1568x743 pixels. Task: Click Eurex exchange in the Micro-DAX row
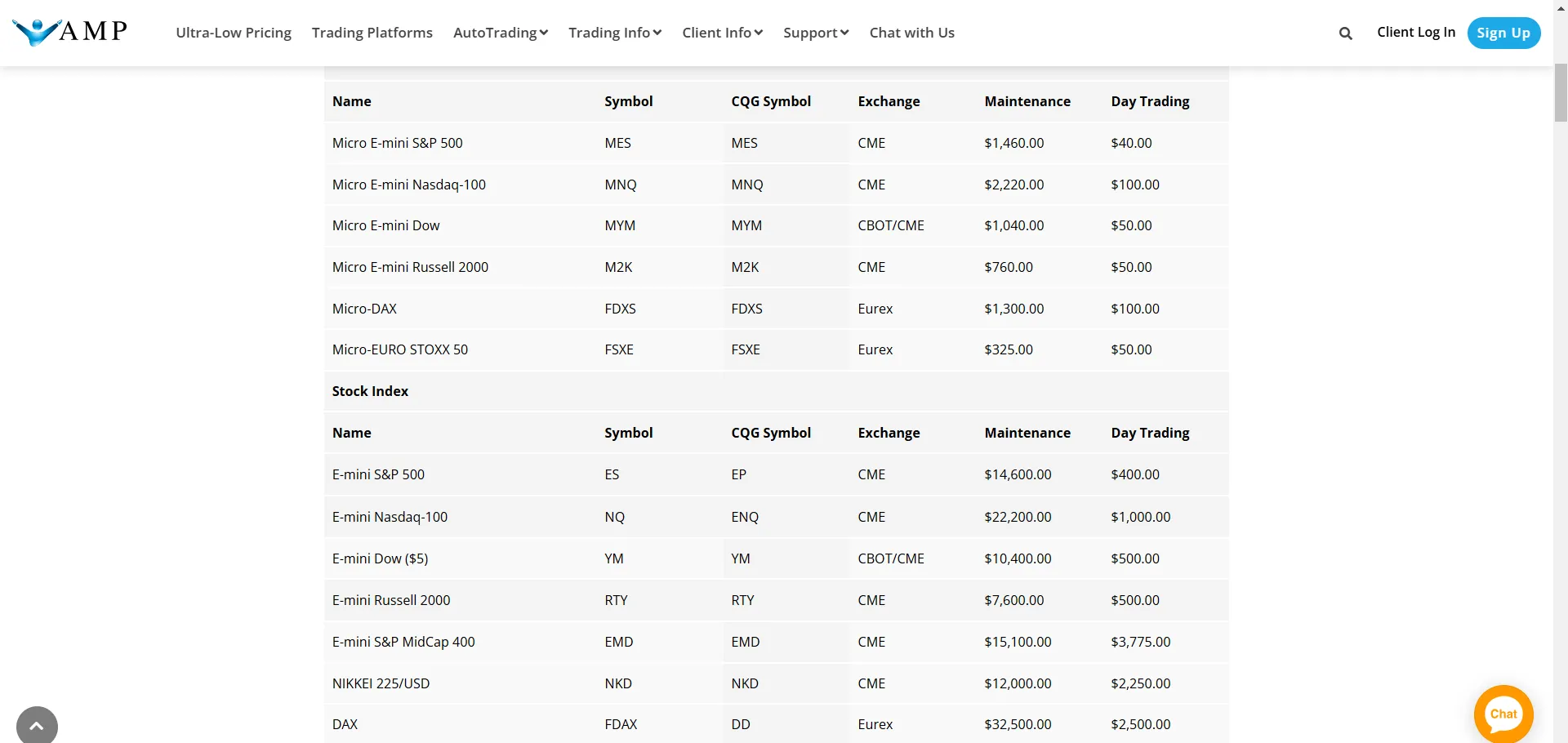click(875, 309)
